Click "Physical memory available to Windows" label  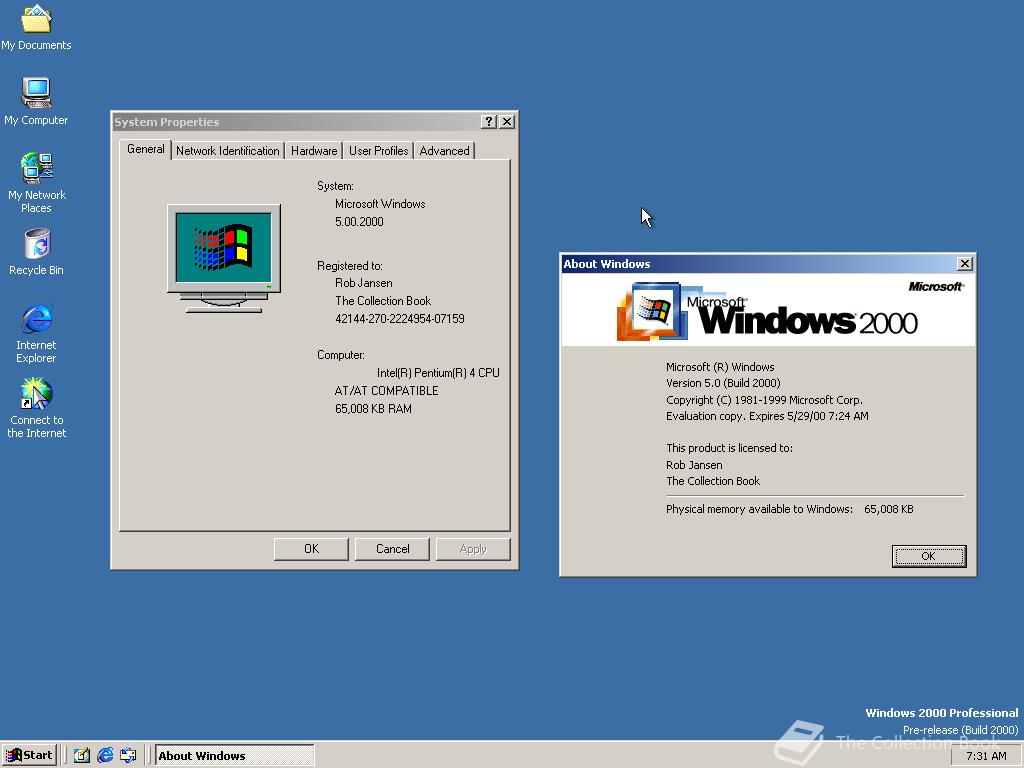[x=760, y=509]
